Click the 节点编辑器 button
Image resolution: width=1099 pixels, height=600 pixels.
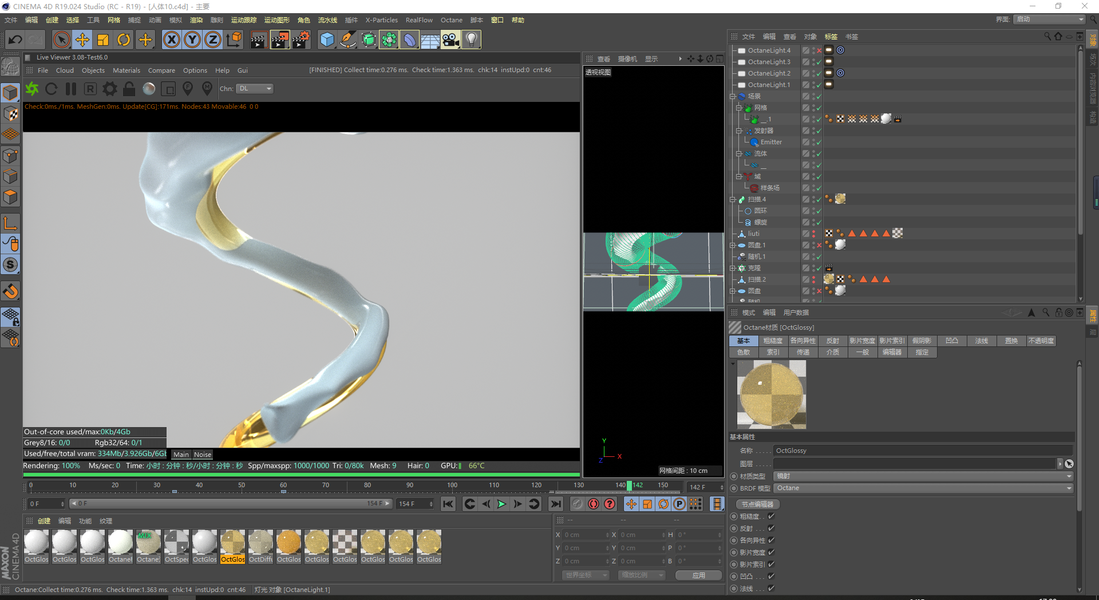(758, 504)
